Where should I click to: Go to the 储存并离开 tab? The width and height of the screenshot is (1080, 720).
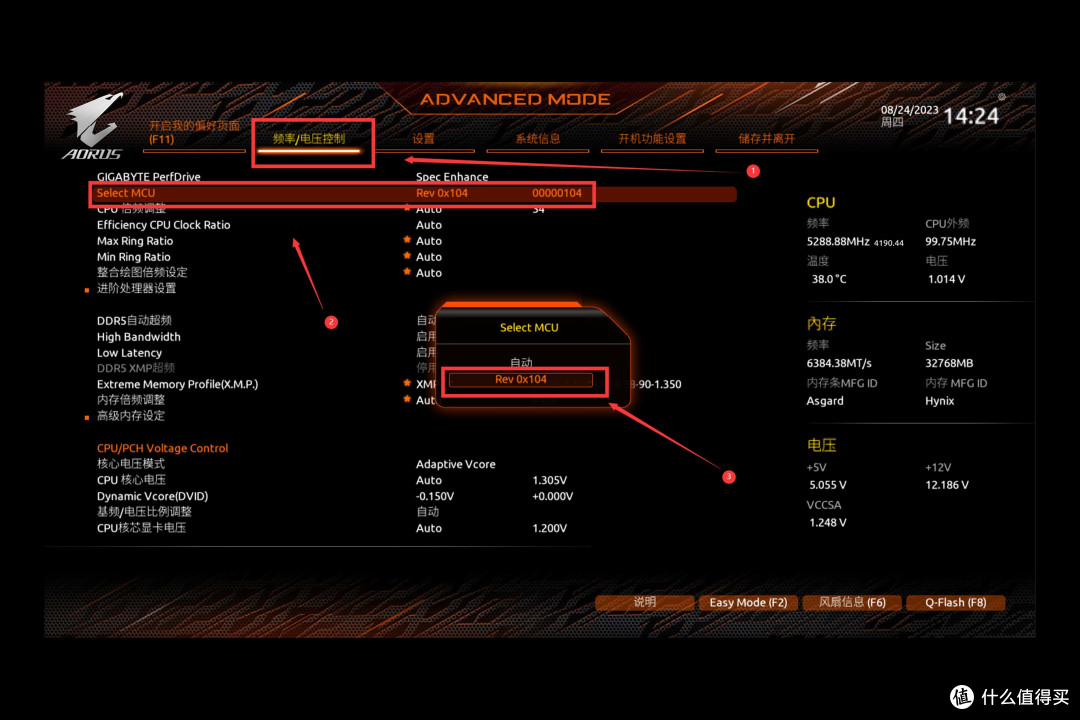point(767,138)
